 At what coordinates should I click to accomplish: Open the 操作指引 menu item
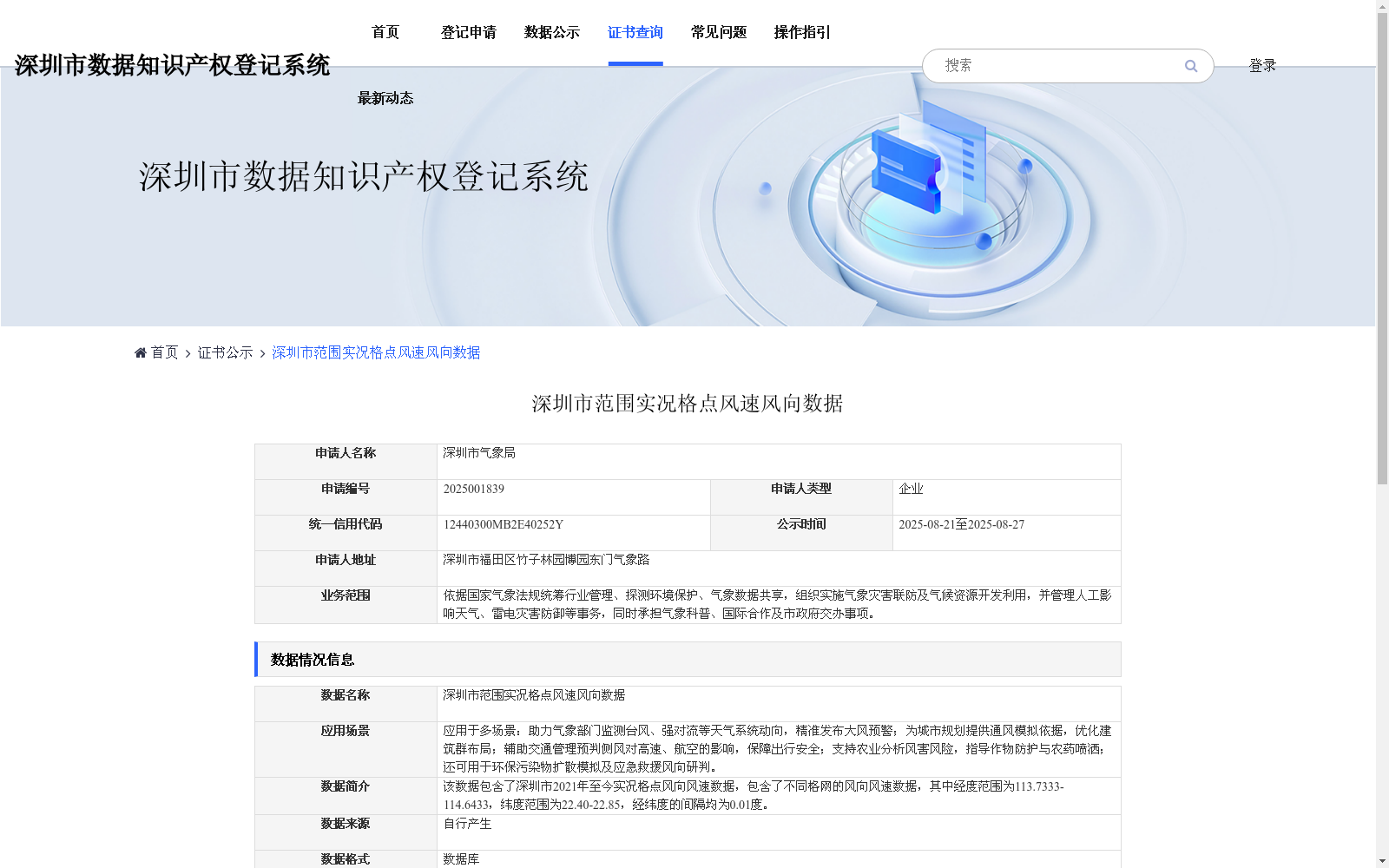click(801, 32)
